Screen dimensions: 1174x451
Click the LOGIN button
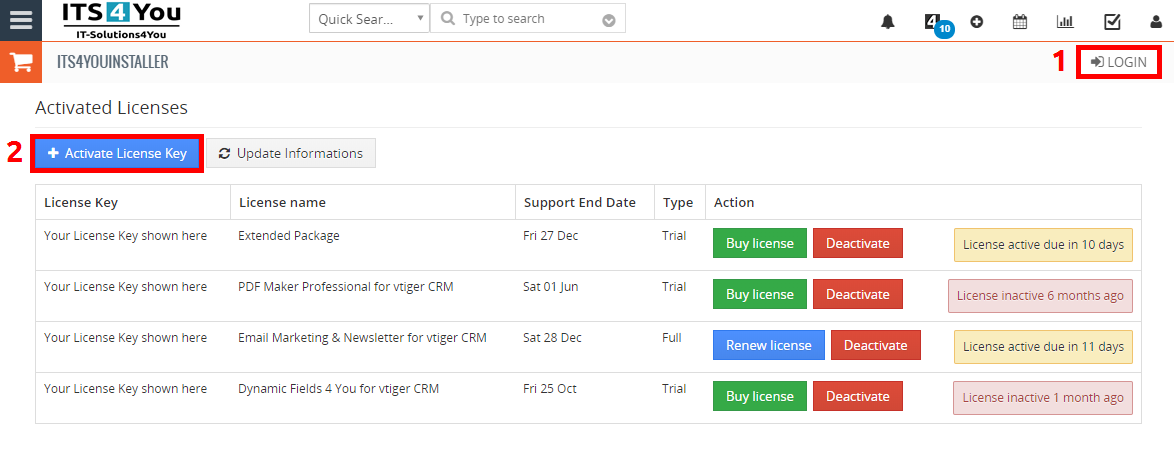pyautogui.click(x=1118, y=62)
